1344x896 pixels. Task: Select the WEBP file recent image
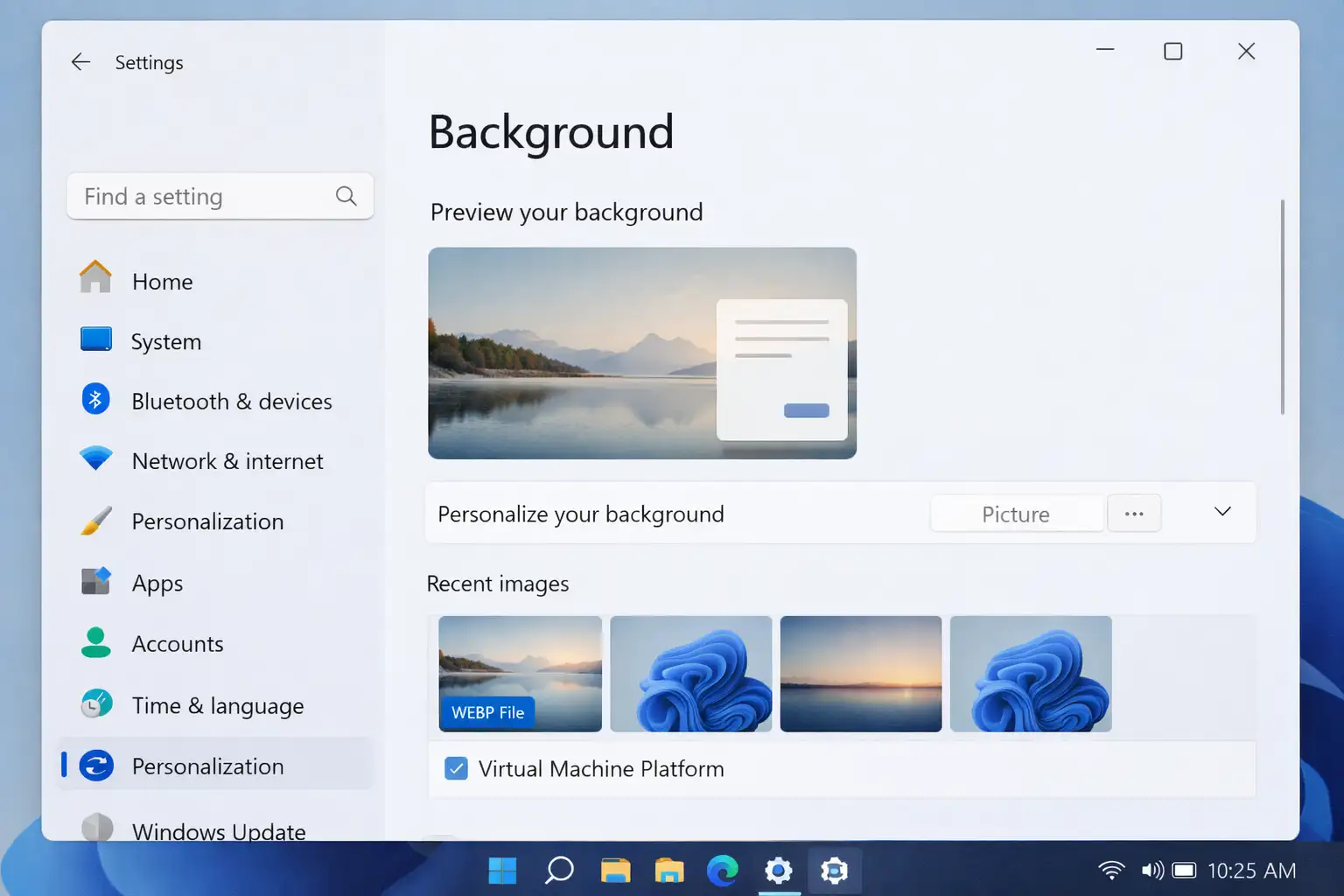[x=520, y=674]
